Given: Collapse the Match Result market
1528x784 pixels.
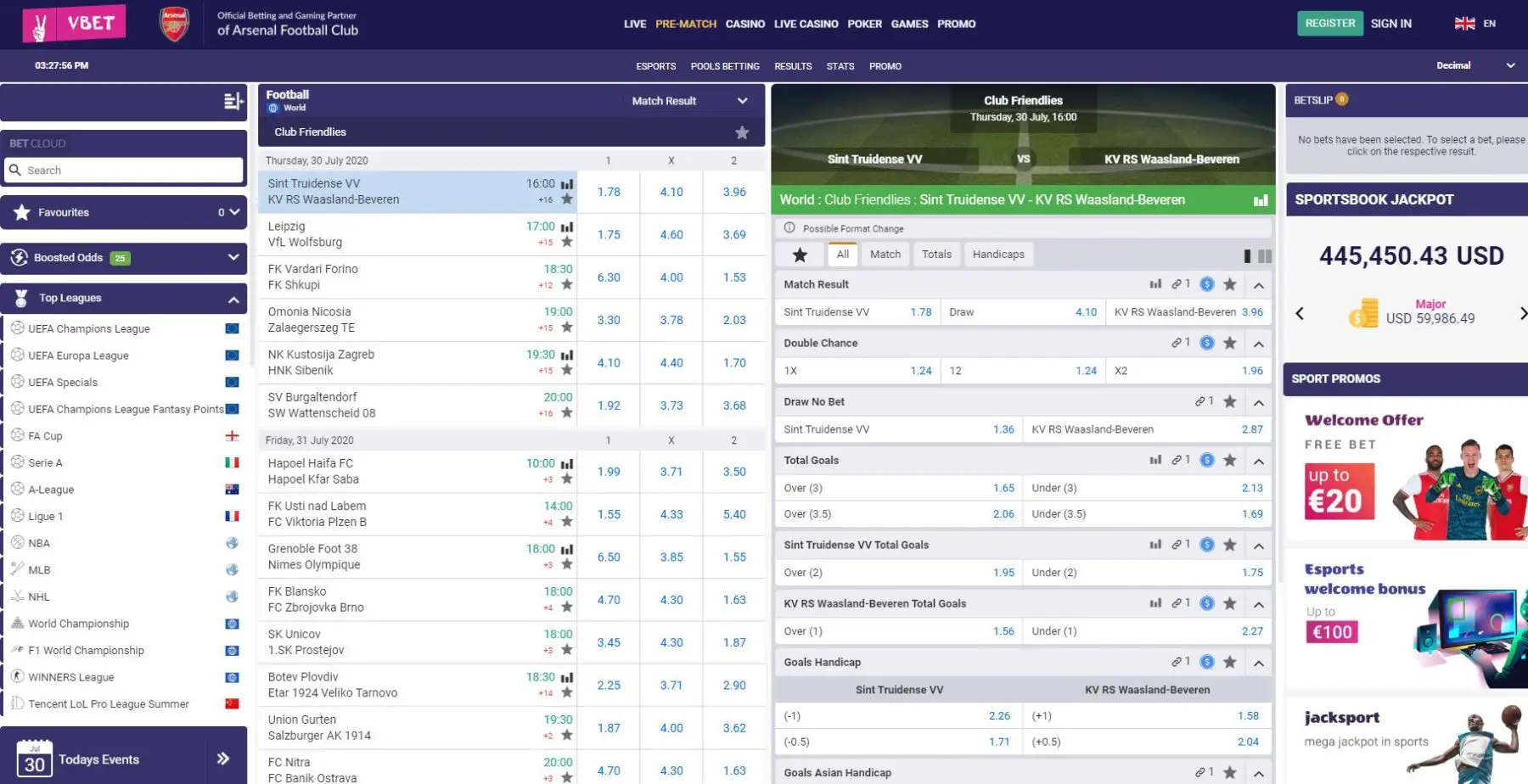Looking at the screenshot, I should click(x=1259, y=285).
